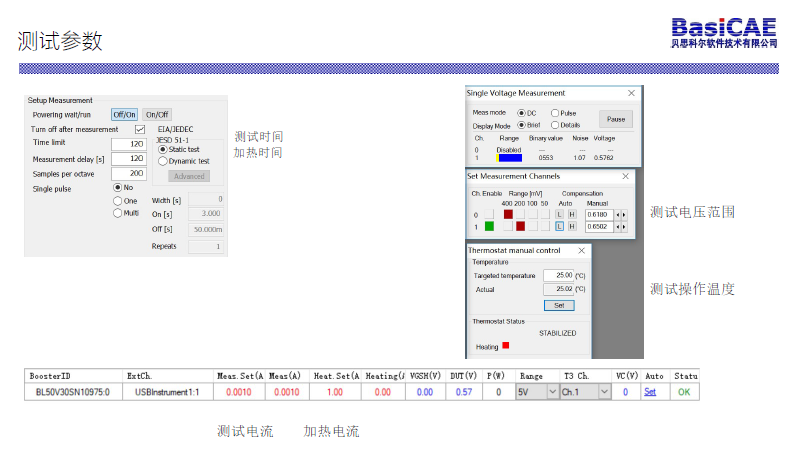Screen dimensions: 788x451
Task: Click the red Heating status indicator
Action: [505, 346]
